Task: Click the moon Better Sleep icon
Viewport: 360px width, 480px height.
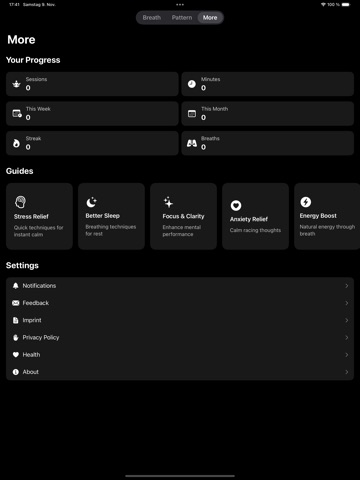Action: pyautogui.click(x=91, y=202)
